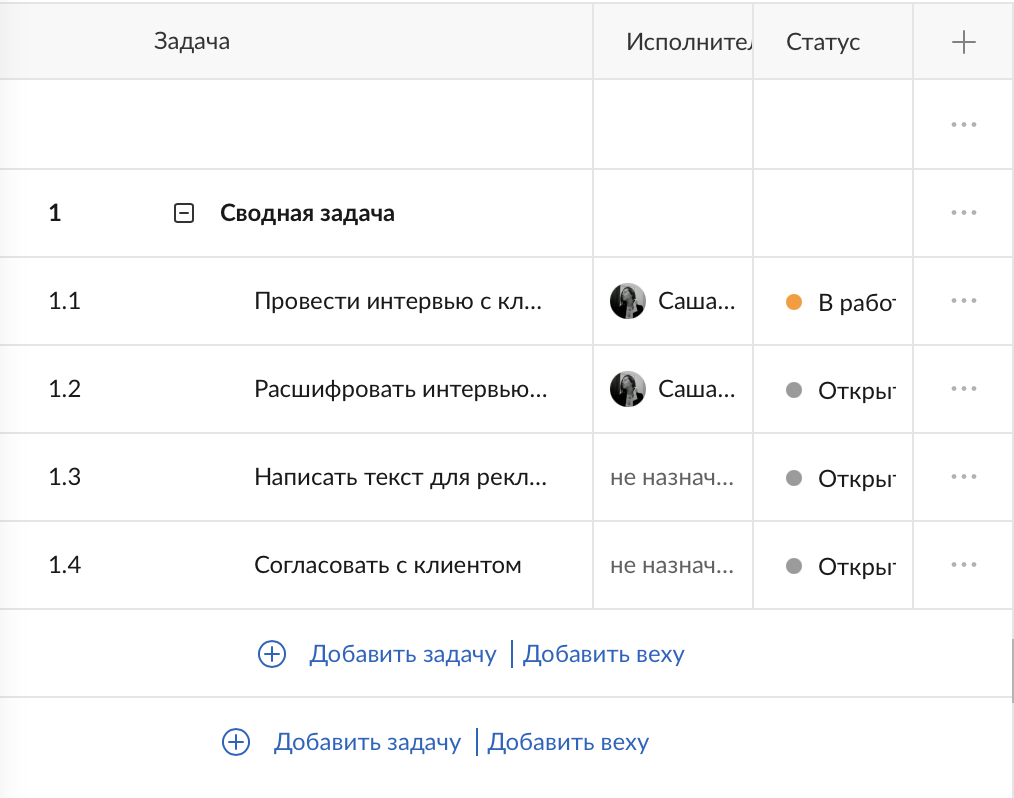Open the status dropdown showing В работе
Screen dimensions: 1014x798
coord(836,300)
